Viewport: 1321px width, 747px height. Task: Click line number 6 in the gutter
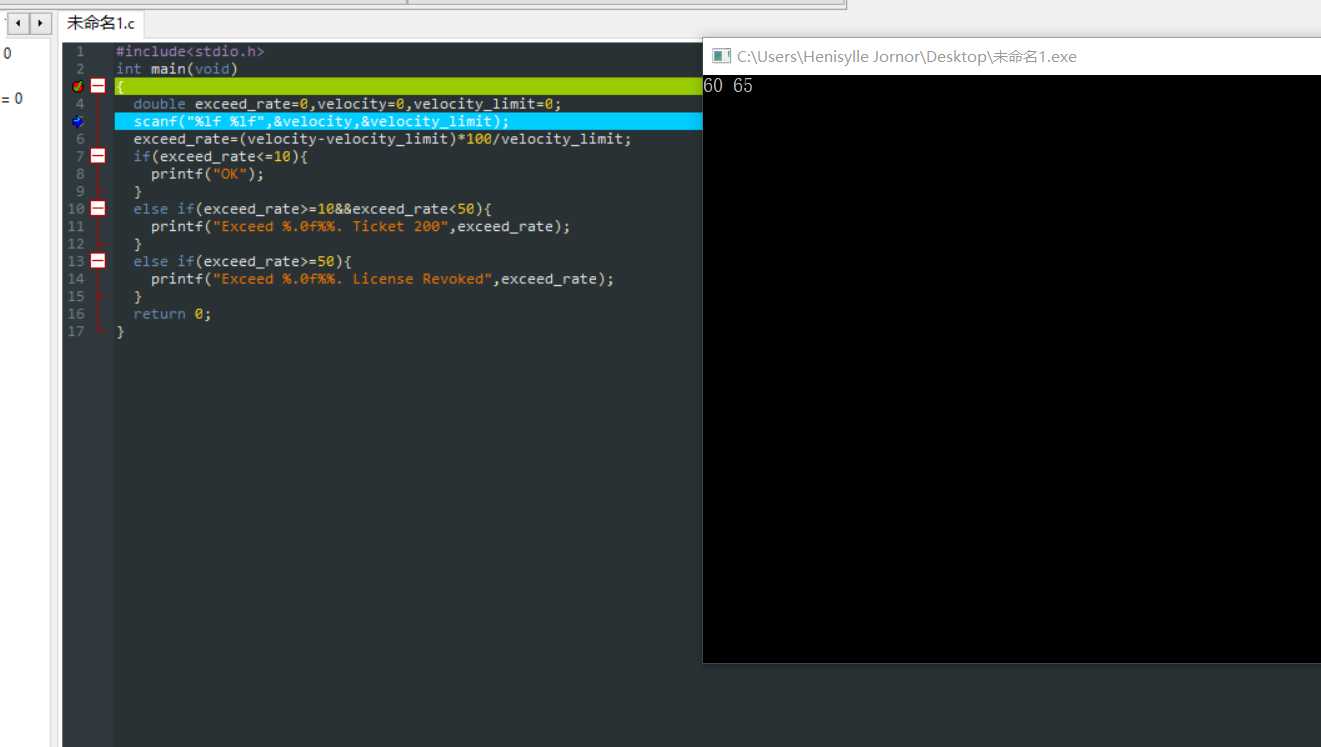pos(80,139)
